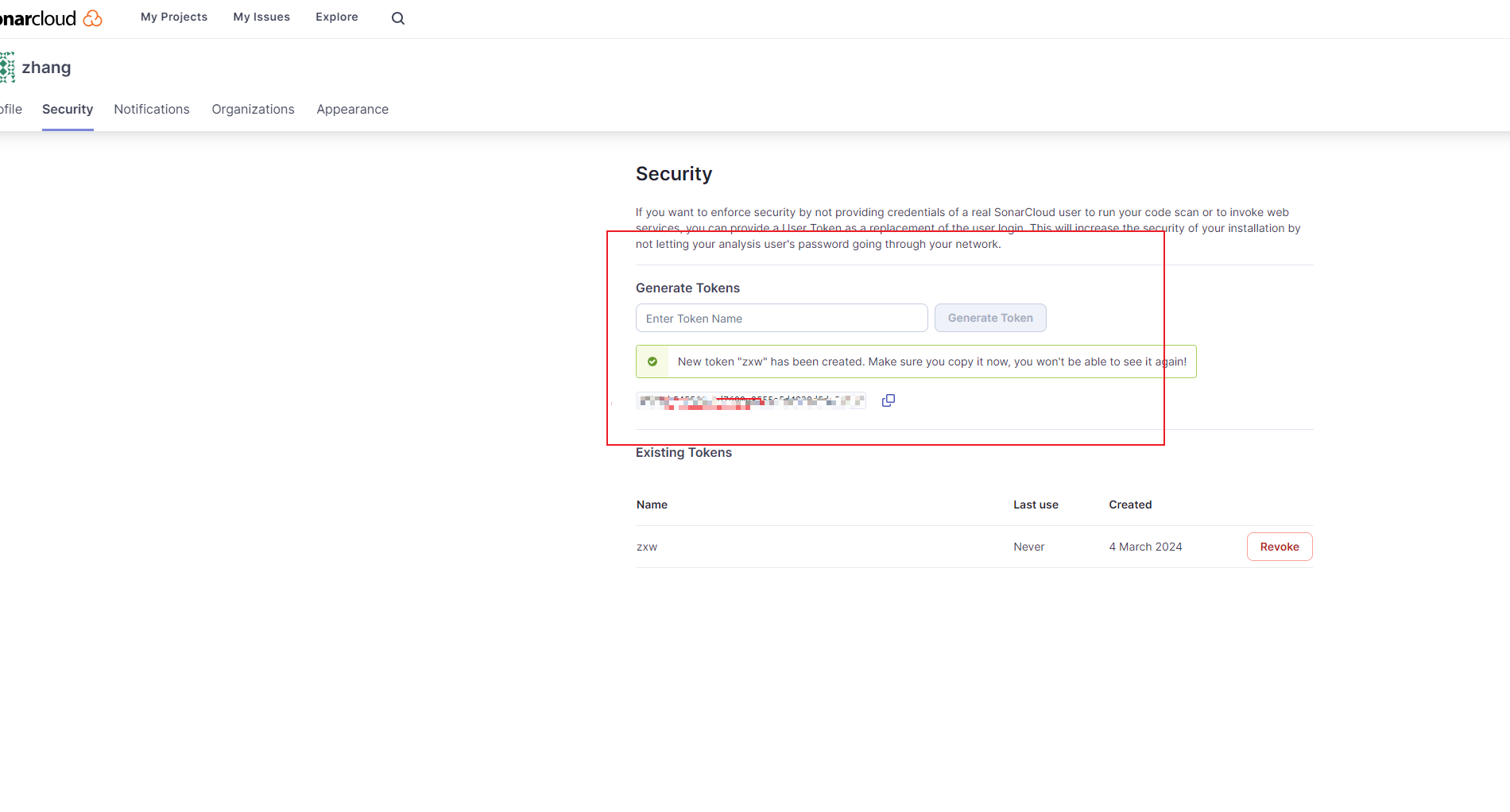Open My Projects in top navigation
Viewport: 1510px width, 812px height.
tap(174, 17)
